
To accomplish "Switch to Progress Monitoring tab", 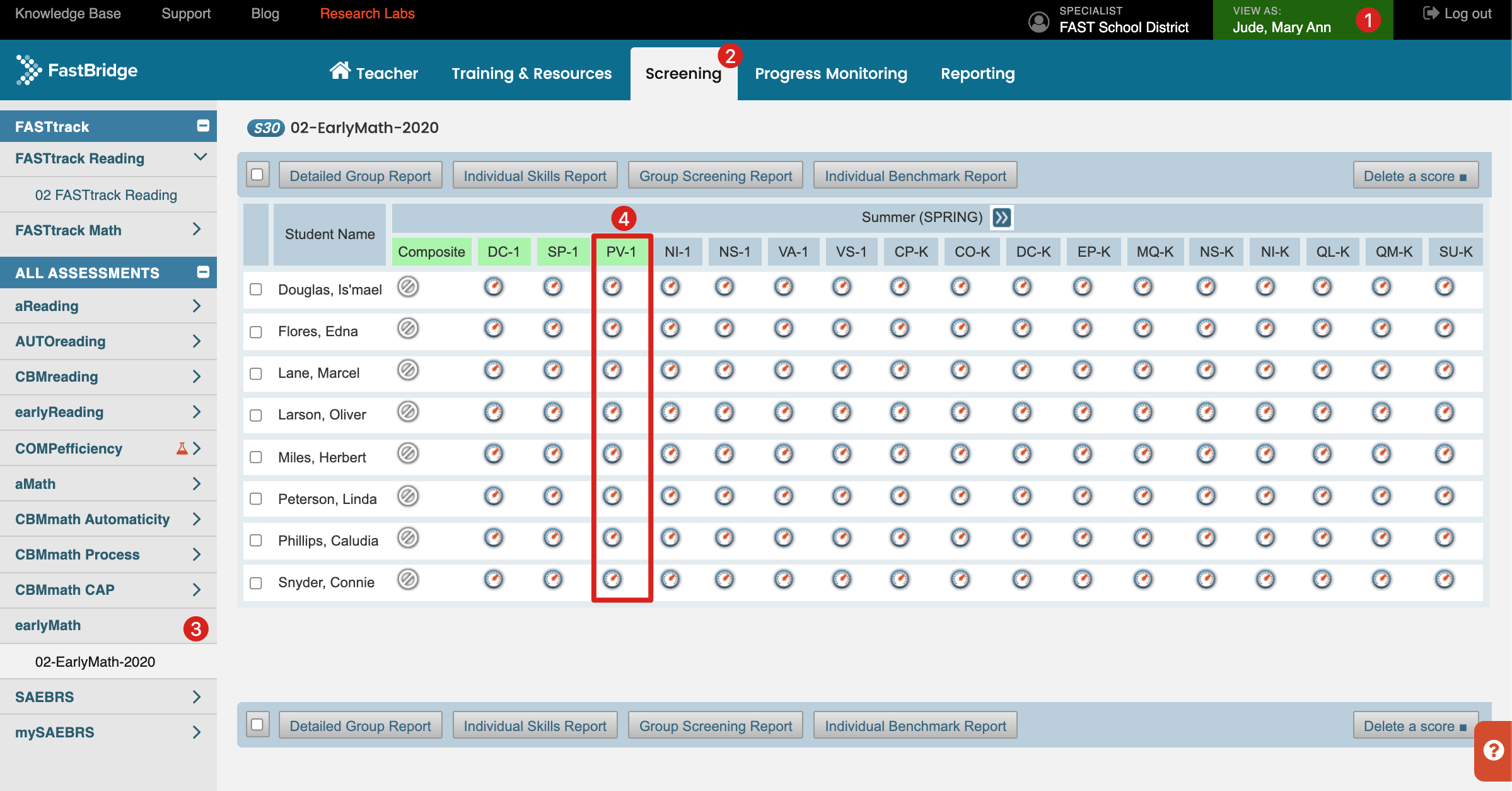I will coord(831,73).
